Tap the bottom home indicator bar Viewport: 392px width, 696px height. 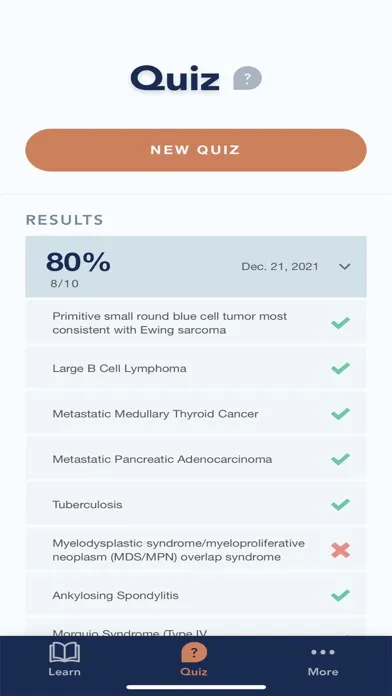click(x=196, y=687)
